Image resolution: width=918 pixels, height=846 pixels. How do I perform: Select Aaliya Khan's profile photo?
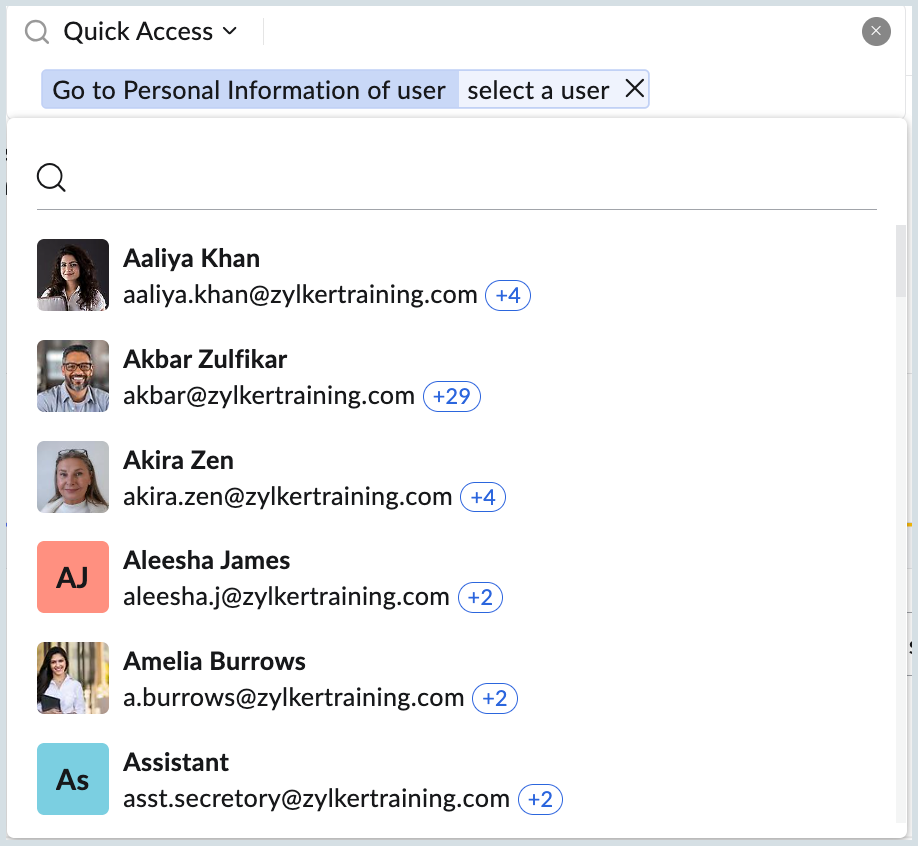(73, 275)
